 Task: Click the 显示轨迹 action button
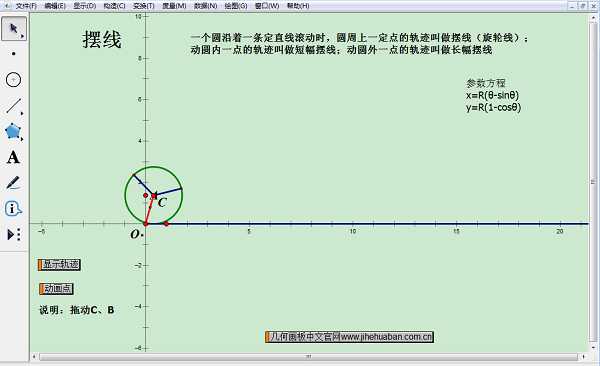[59, 265]
